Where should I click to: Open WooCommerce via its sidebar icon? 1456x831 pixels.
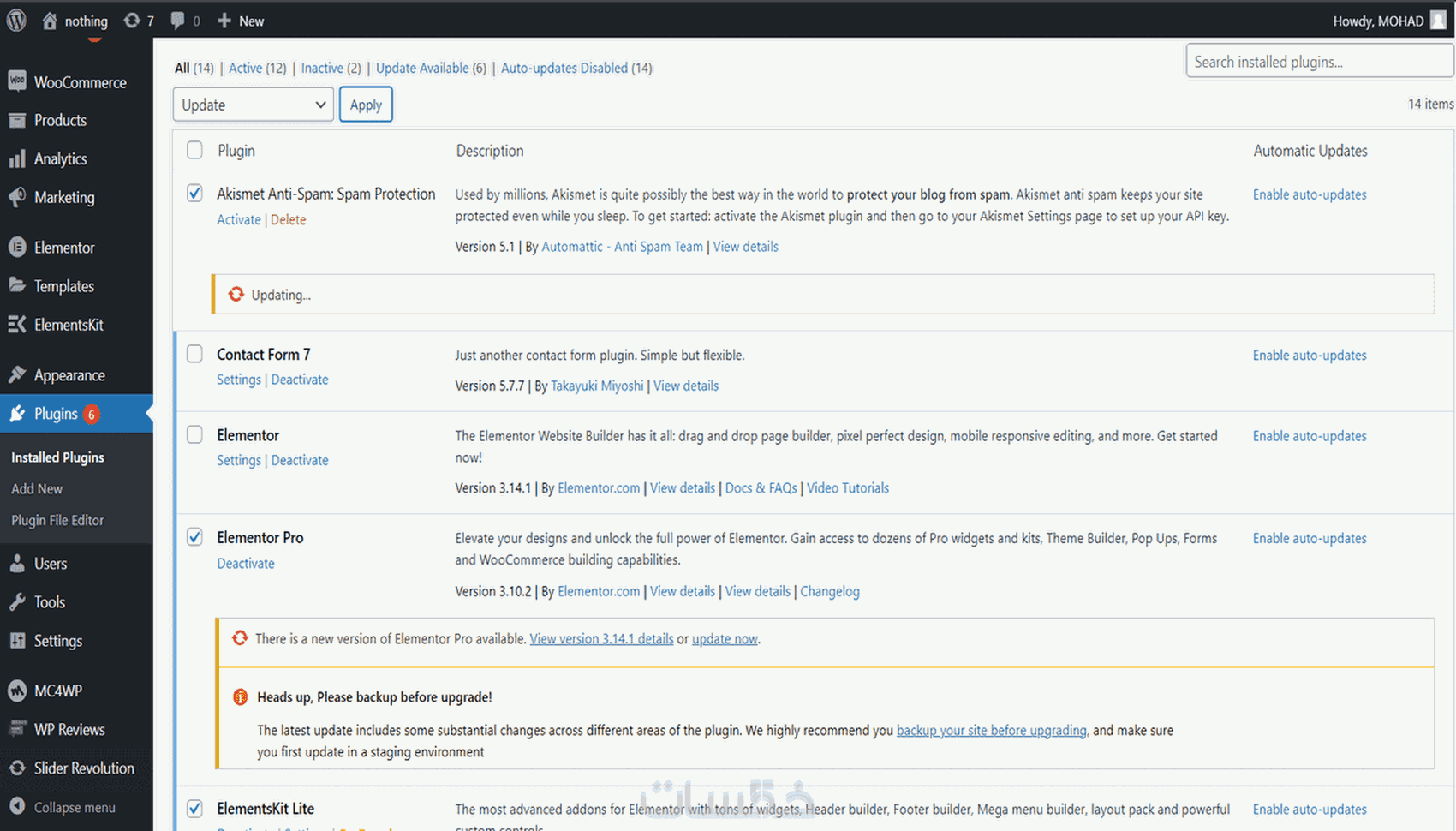[x=17, y=81]
